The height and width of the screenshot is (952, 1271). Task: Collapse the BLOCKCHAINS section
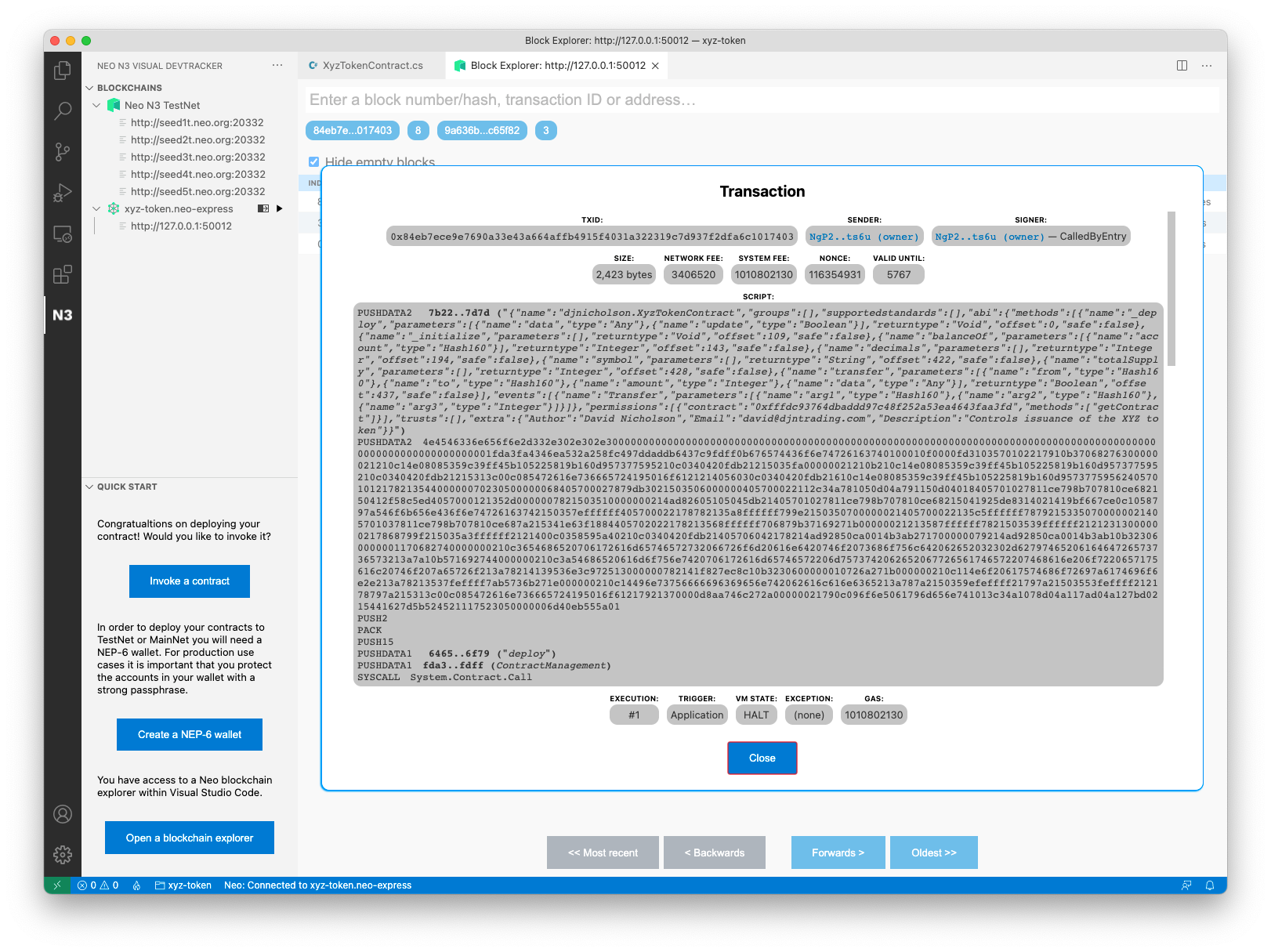89,88
